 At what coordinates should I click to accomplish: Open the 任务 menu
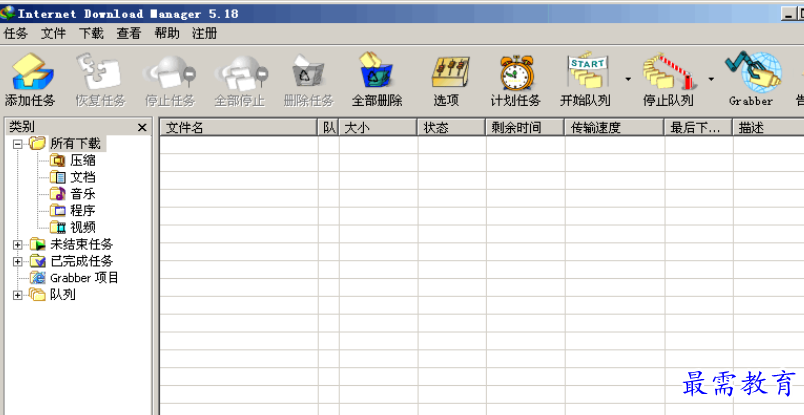[x=15, y=34]
